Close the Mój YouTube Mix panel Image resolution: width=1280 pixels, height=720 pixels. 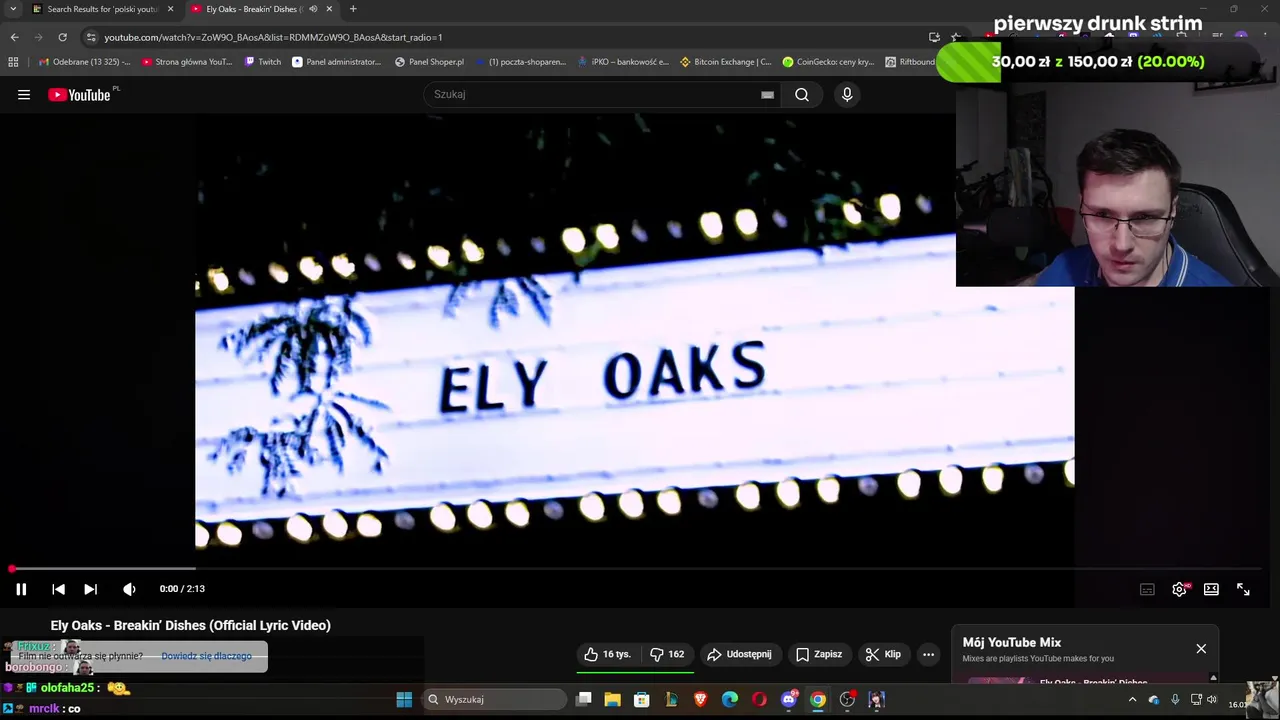click(1201, 649)
